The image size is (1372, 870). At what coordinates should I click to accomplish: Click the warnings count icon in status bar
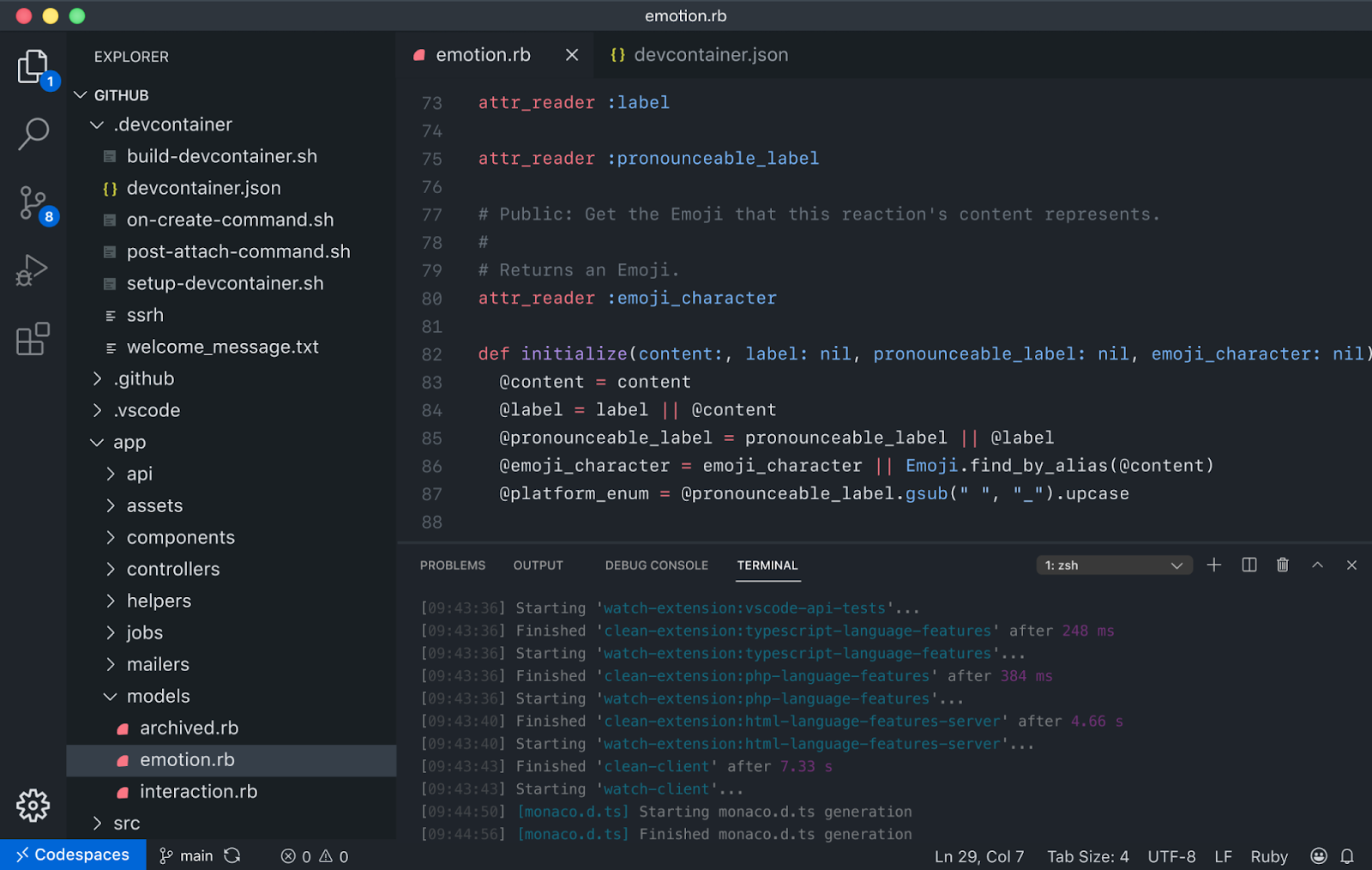(334, 856)
